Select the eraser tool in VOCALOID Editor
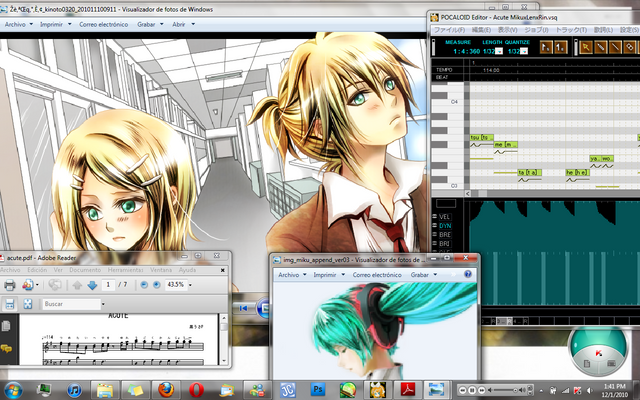The image size is (640, 400). click(630, 47)
